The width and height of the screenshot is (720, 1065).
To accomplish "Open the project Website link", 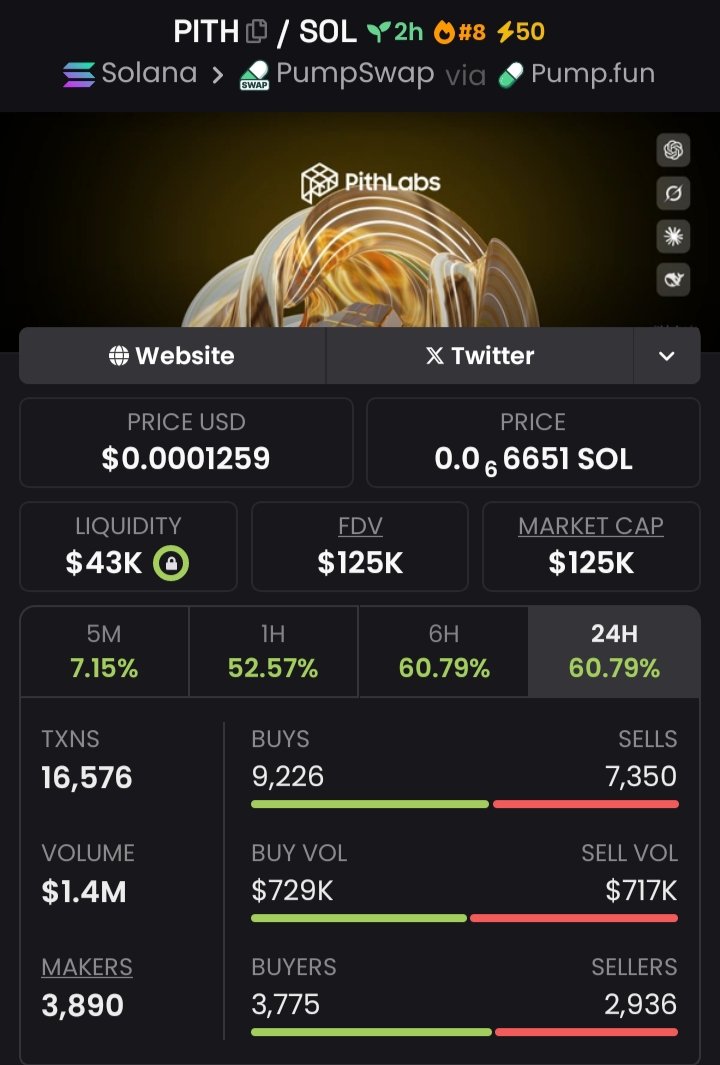I will [x=172, y=356].
